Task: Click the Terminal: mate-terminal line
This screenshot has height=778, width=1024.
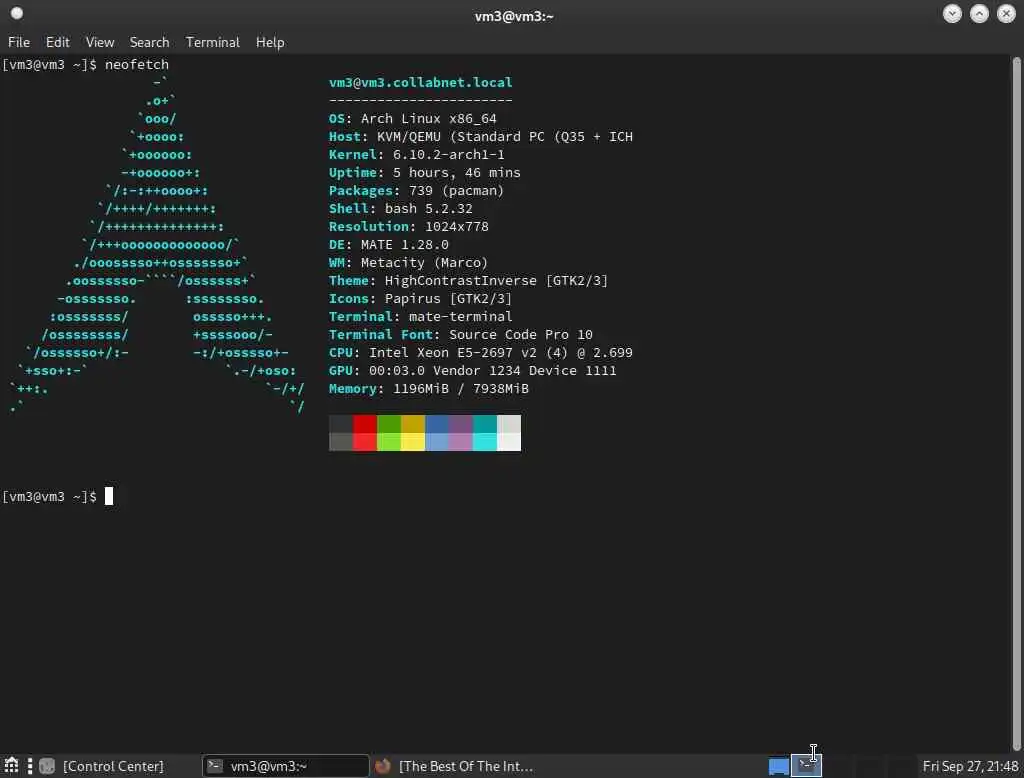Action: click(421, 317)
